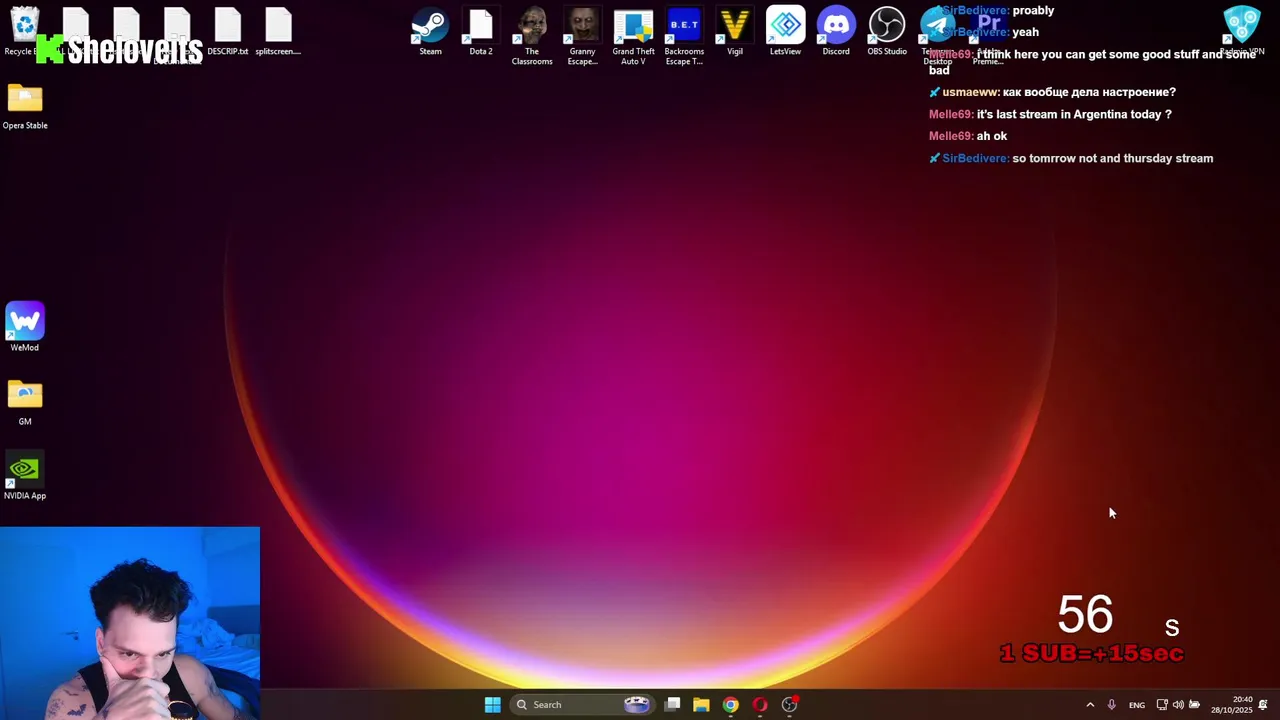Image resolution: width=1280 pixels, height=720 pixels.
Task: Open Google Chrome from the taskbar
Action: (731, 704)
